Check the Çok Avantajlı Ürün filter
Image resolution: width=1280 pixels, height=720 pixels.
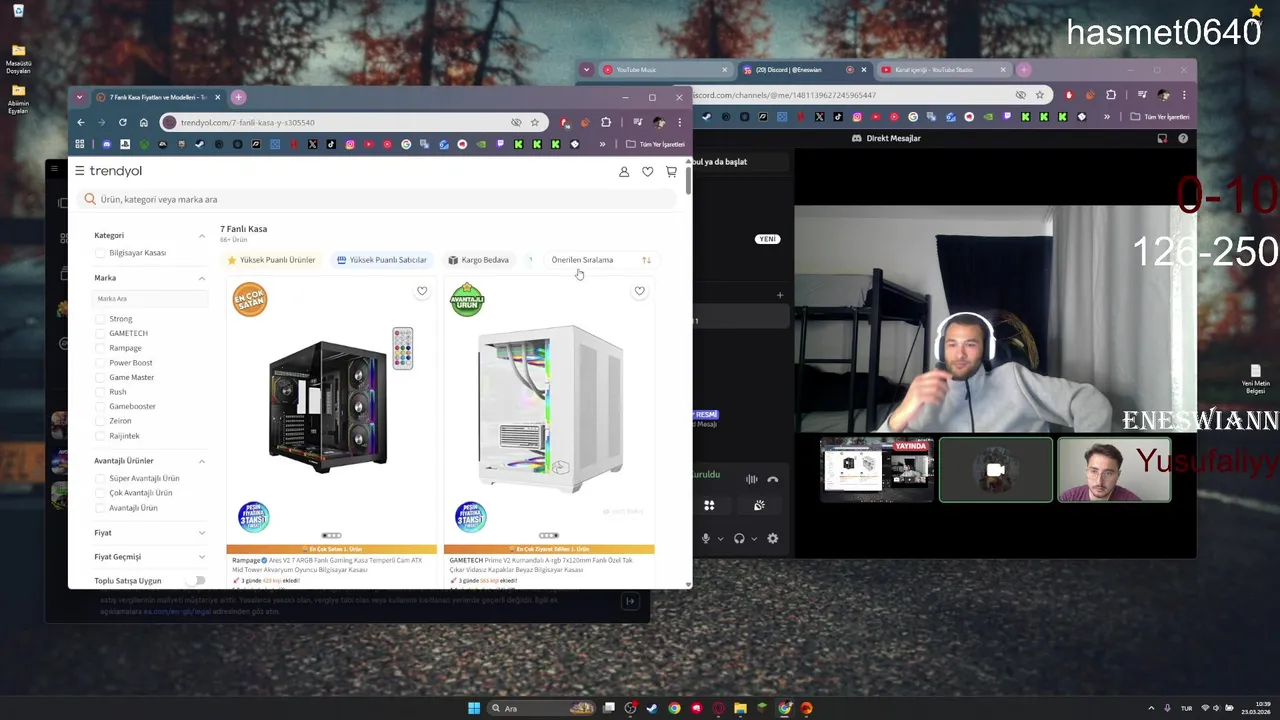[100, 493]
